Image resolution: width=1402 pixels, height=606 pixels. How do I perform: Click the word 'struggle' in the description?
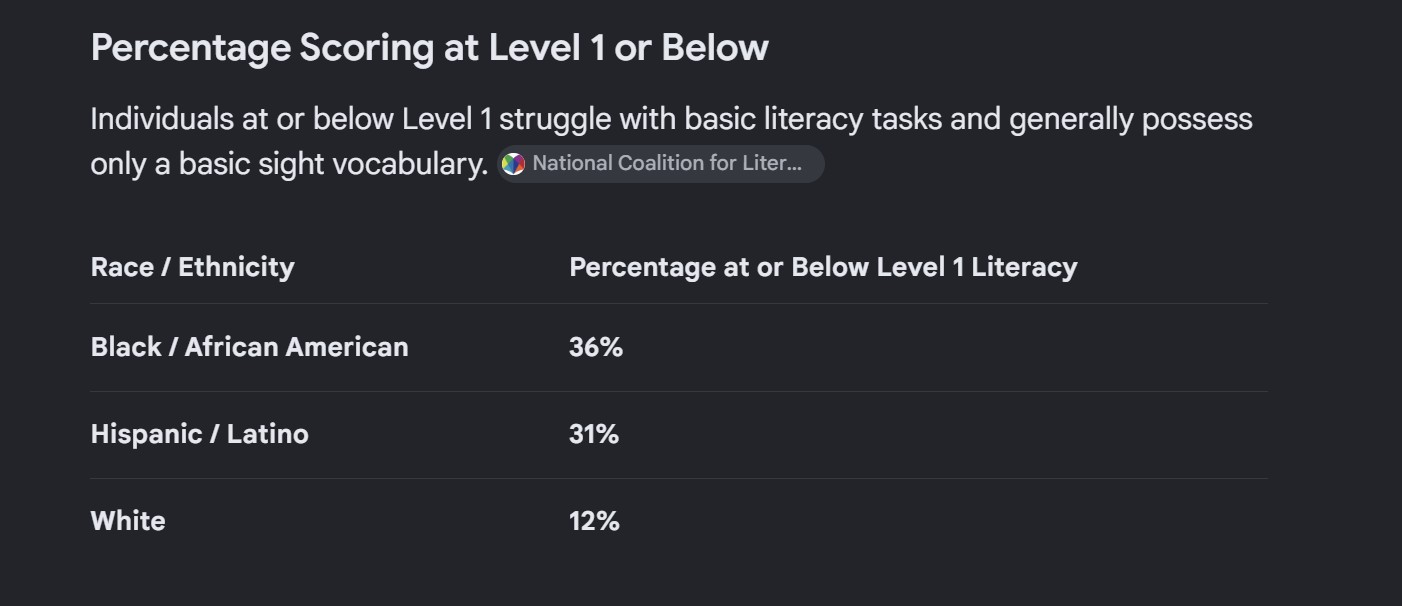point(554,120)
